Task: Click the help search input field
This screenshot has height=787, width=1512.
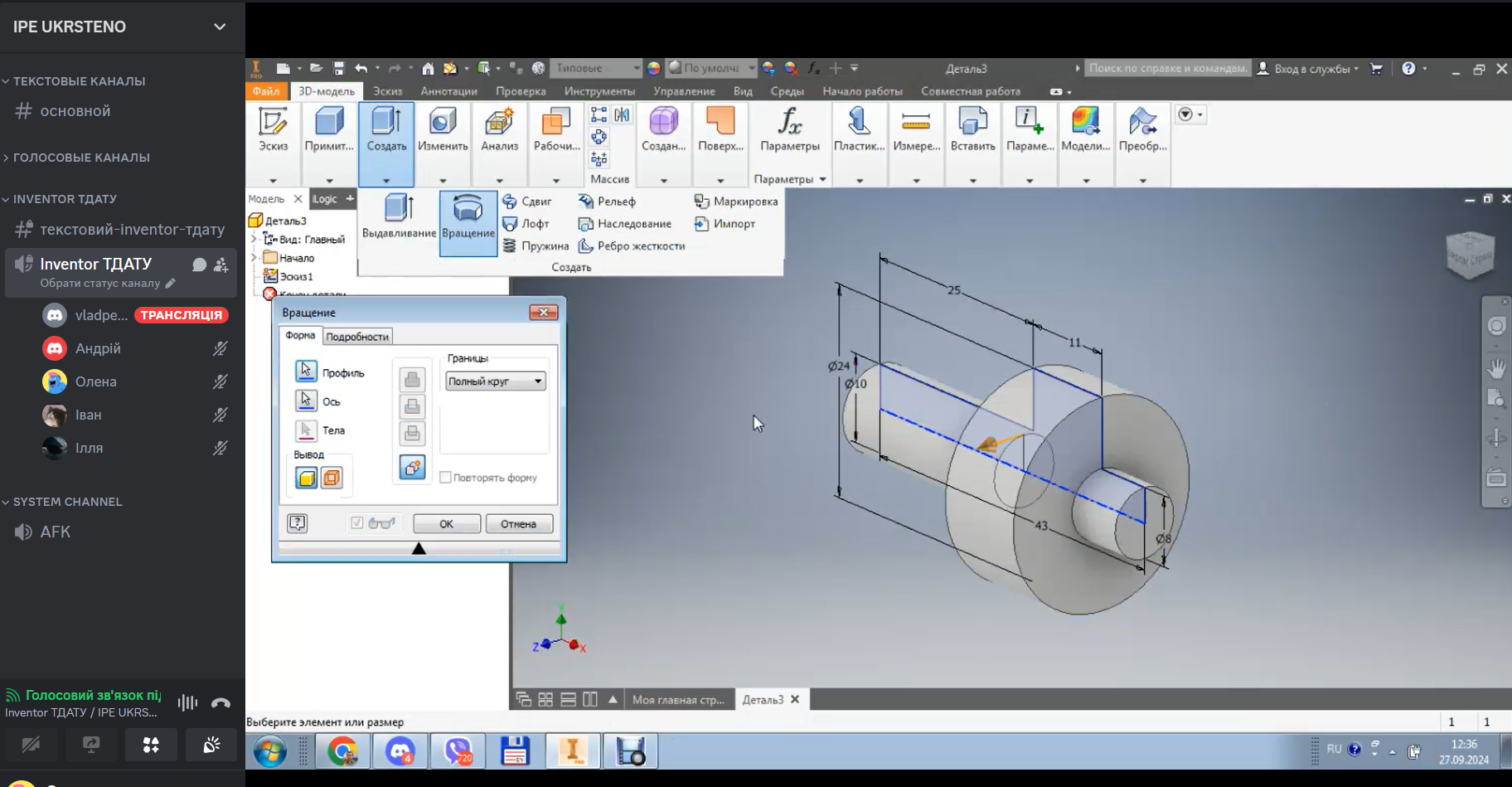Action: (1167, 69)
